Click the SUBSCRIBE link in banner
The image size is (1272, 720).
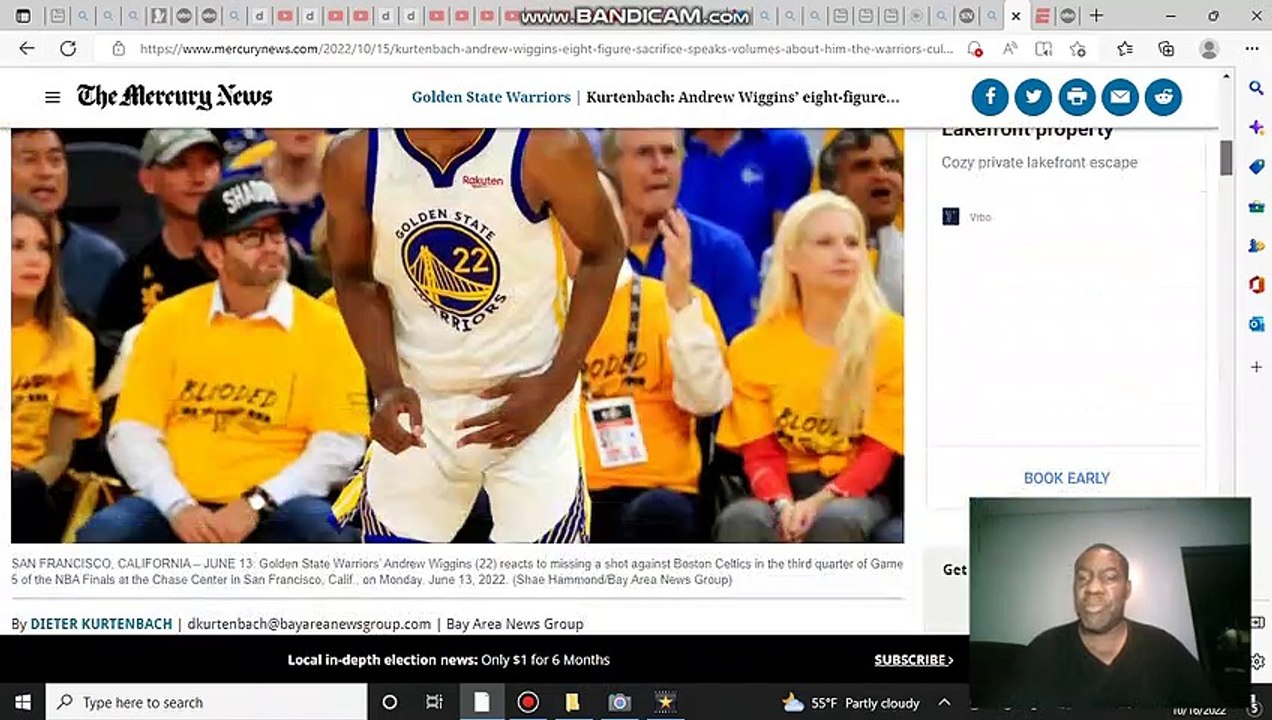914,660
